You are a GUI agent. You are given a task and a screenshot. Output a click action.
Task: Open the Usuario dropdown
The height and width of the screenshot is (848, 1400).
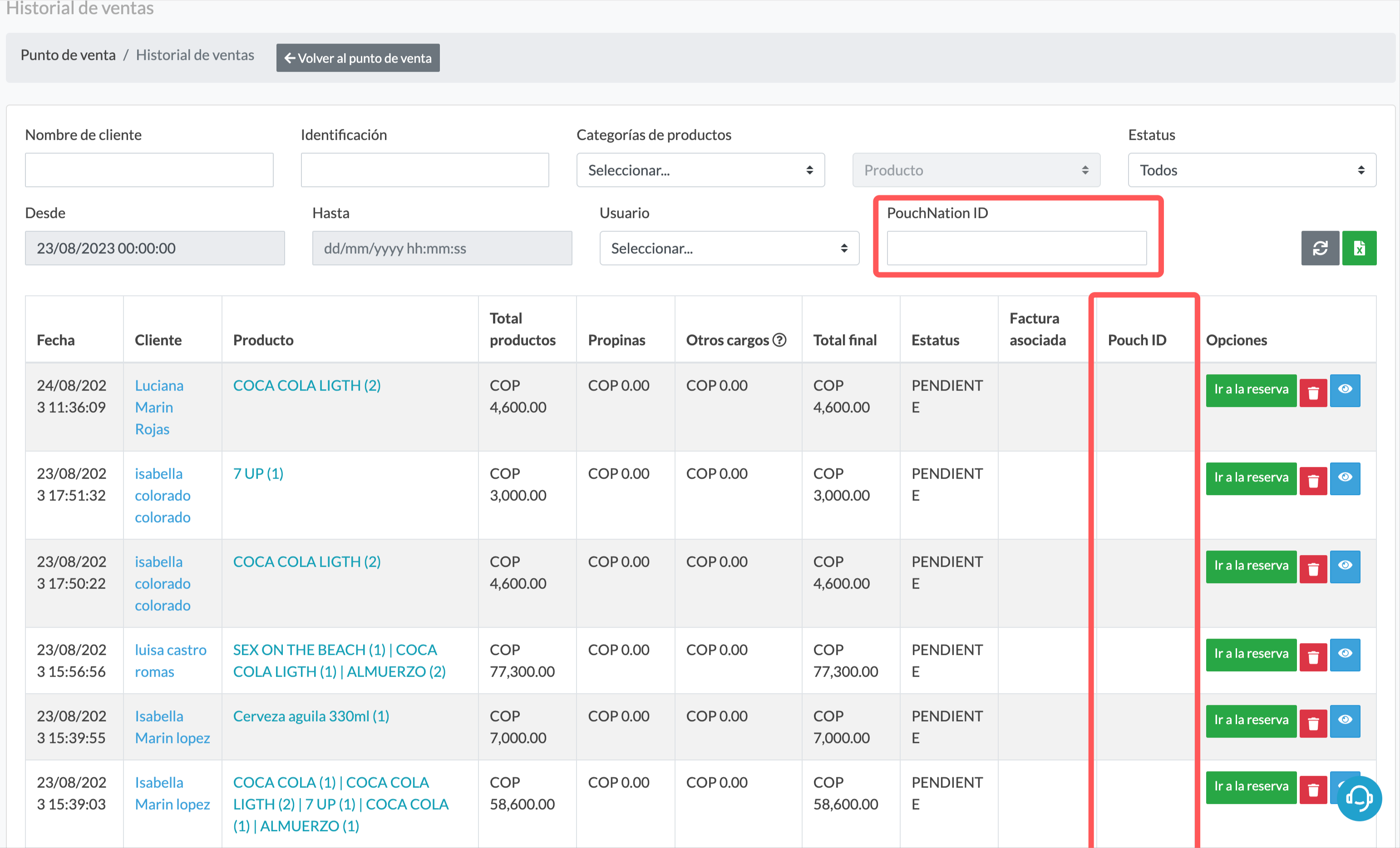pos(729,248)
